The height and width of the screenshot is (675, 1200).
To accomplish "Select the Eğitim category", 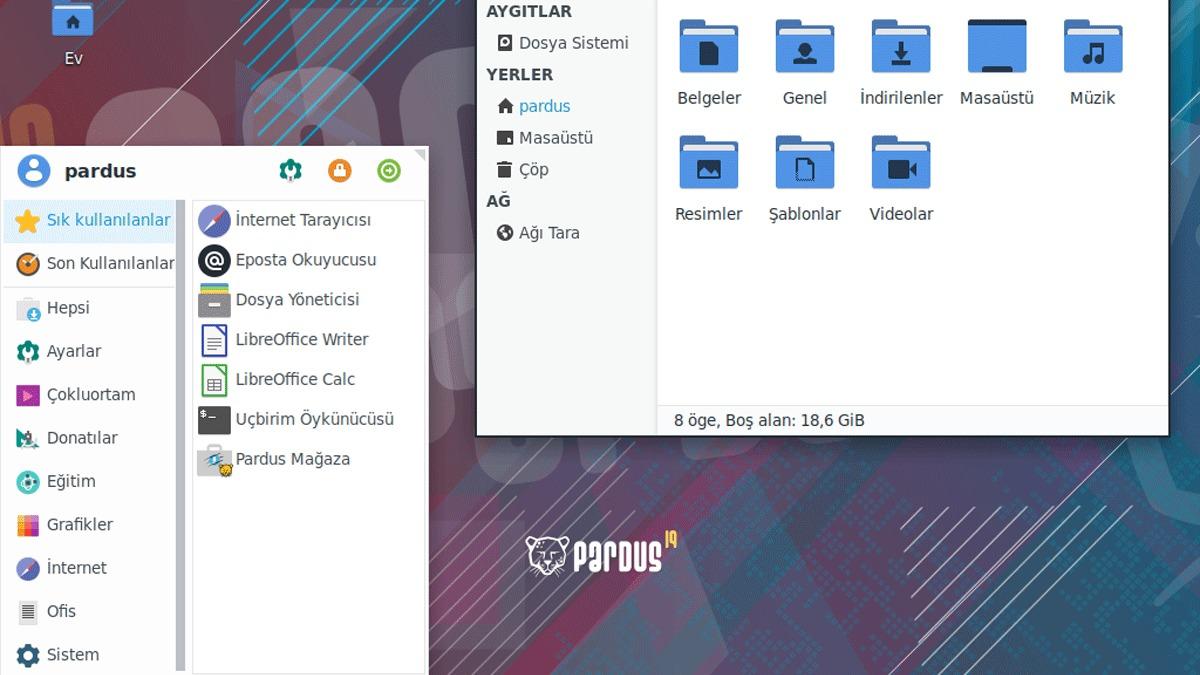I will pos(90,481).
